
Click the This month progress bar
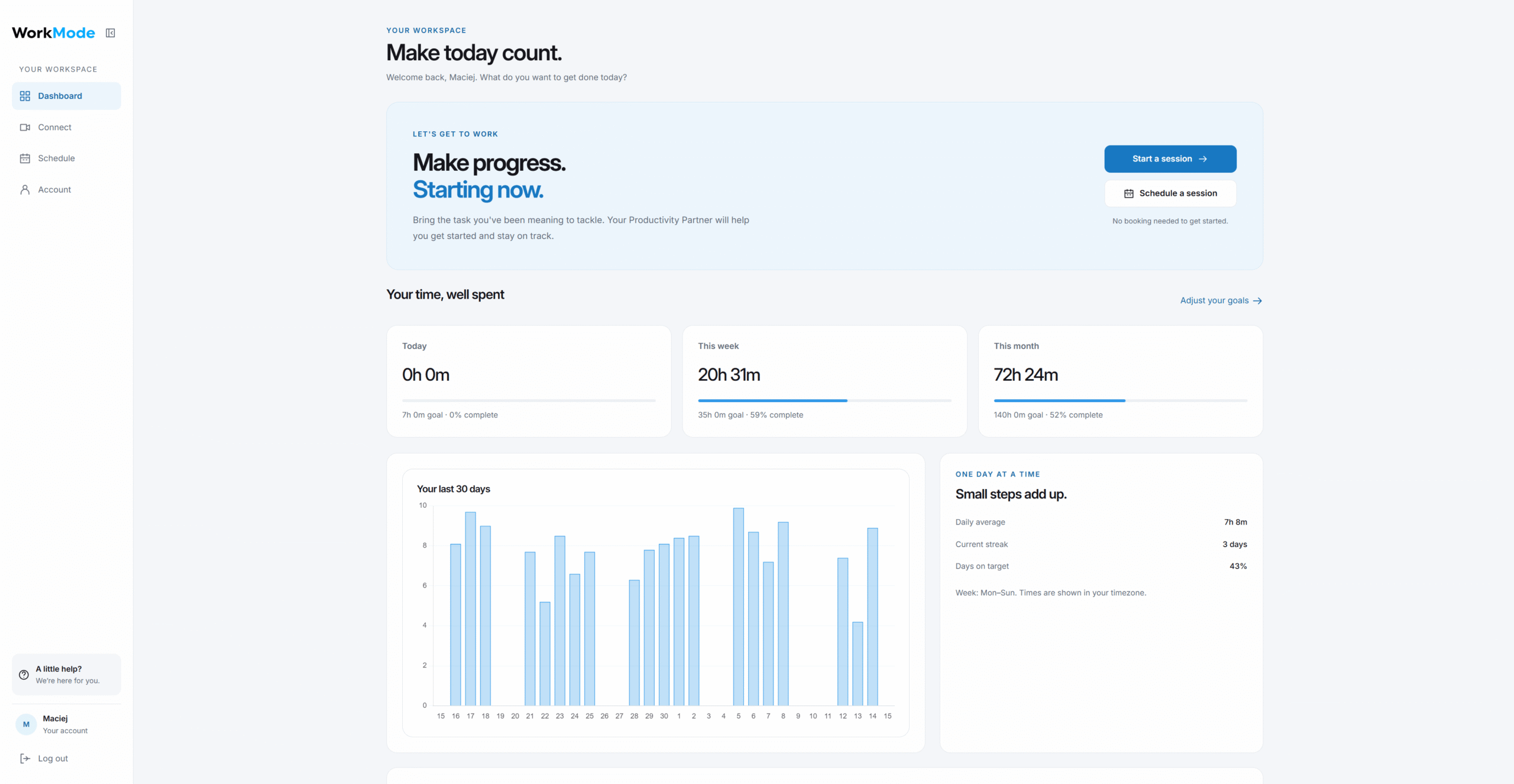(1120, 401)
